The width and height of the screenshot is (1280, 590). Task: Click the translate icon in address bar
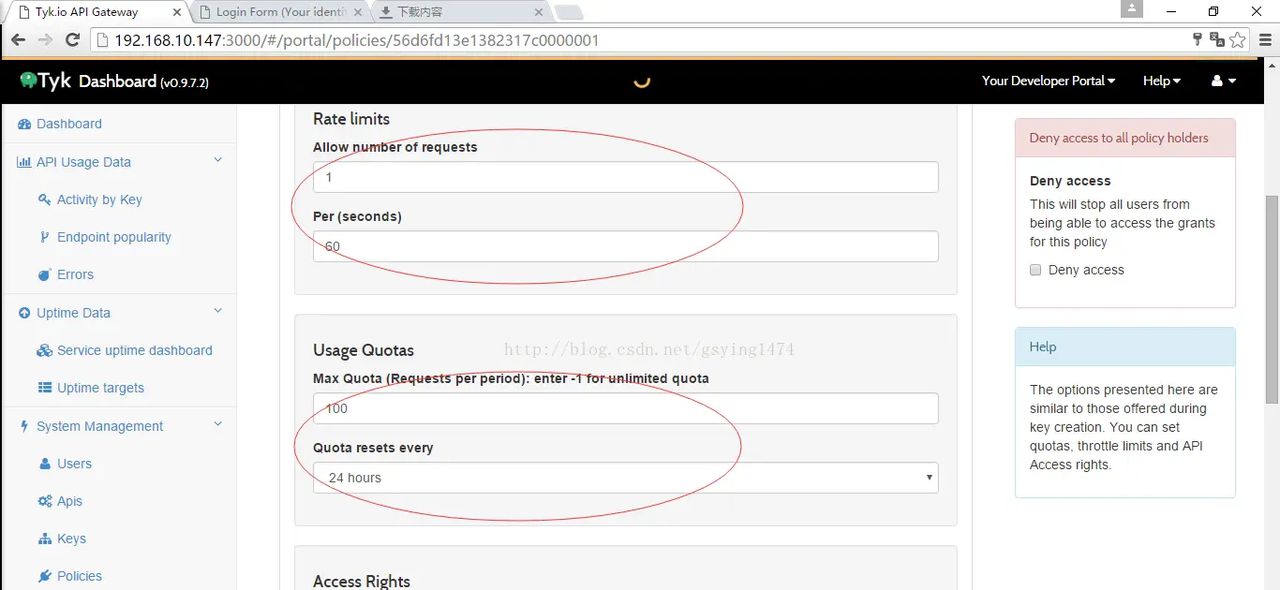pos(1217,40)
